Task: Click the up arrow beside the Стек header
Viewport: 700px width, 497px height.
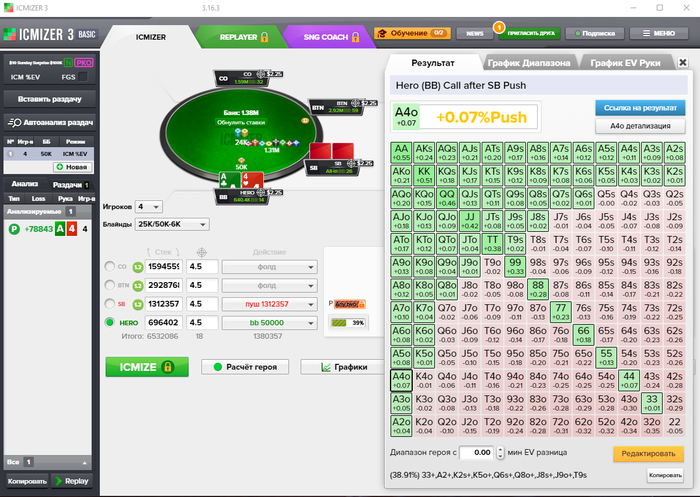Action: (x=149, y=252)
